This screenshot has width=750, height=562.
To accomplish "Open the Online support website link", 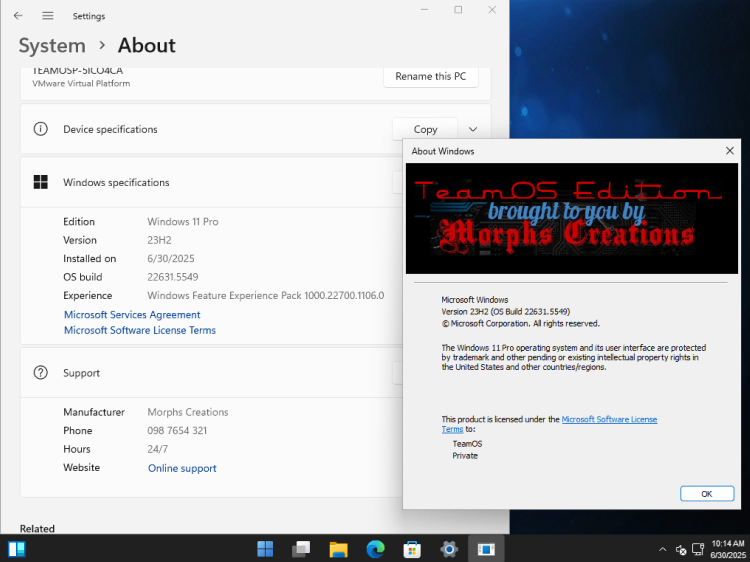I will tap(182, 468).
